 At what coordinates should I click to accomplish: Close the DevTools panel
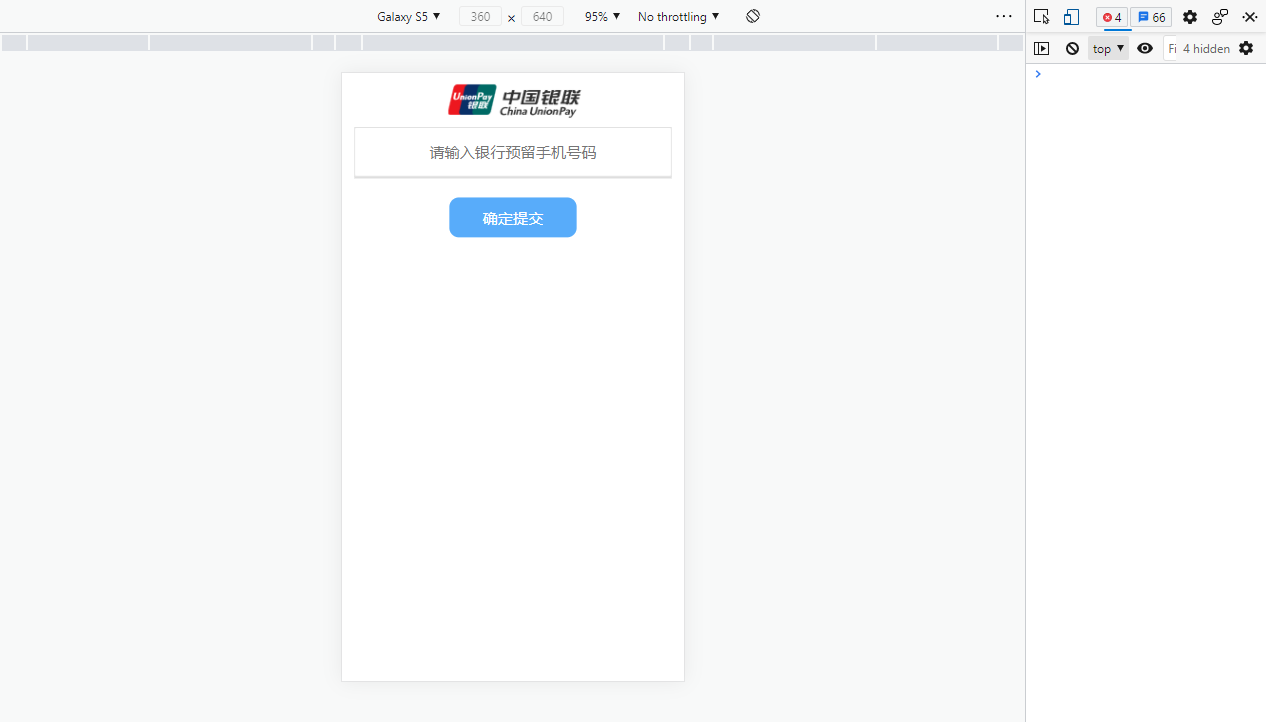point(1250,17)
